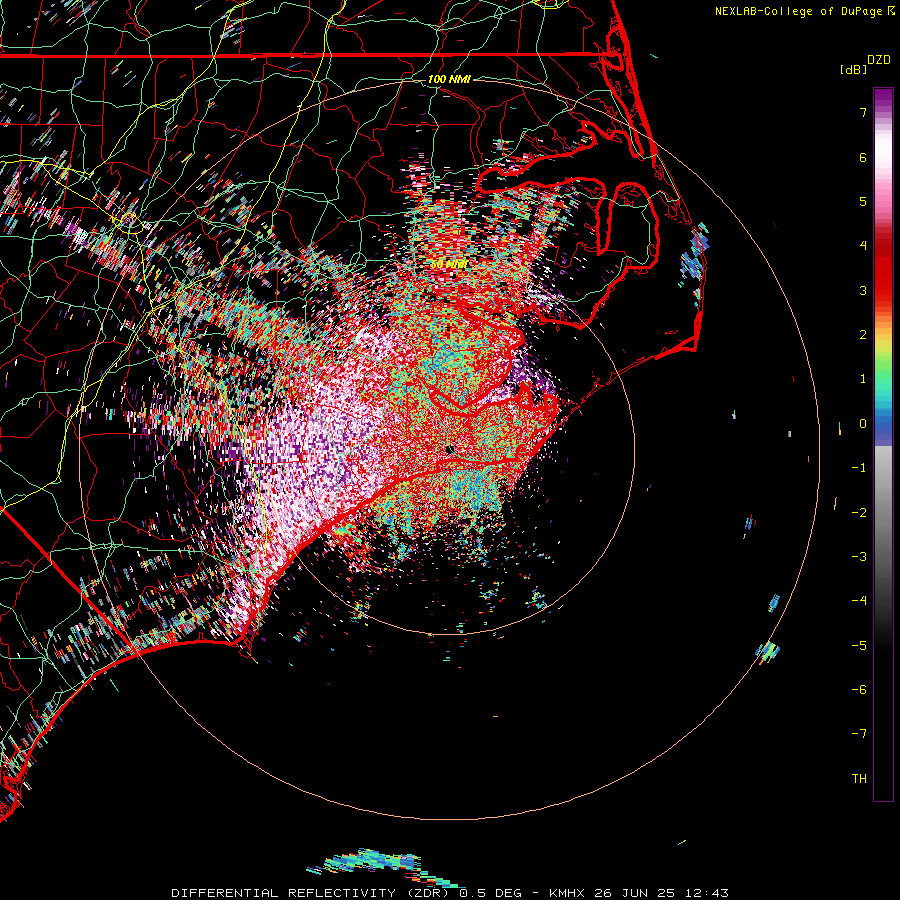Screen dimensions: 900x900
Task: Click the NEXLAB-College of DuPage label
Action: (x=799, y=11)
